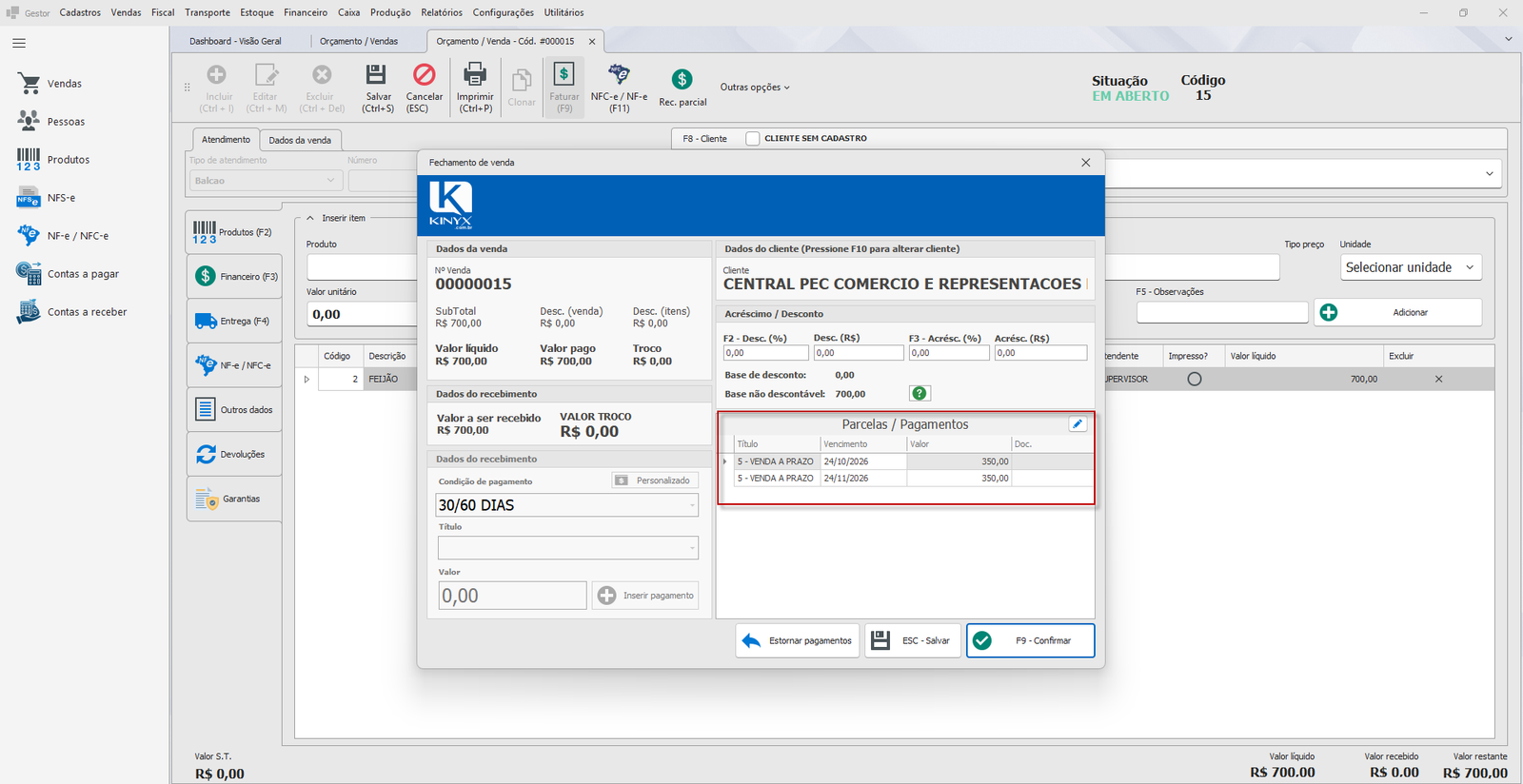The width and height of the screenshot is (1523, 784).
Task: Click the Adicionar button
Action: (1398, 312)
